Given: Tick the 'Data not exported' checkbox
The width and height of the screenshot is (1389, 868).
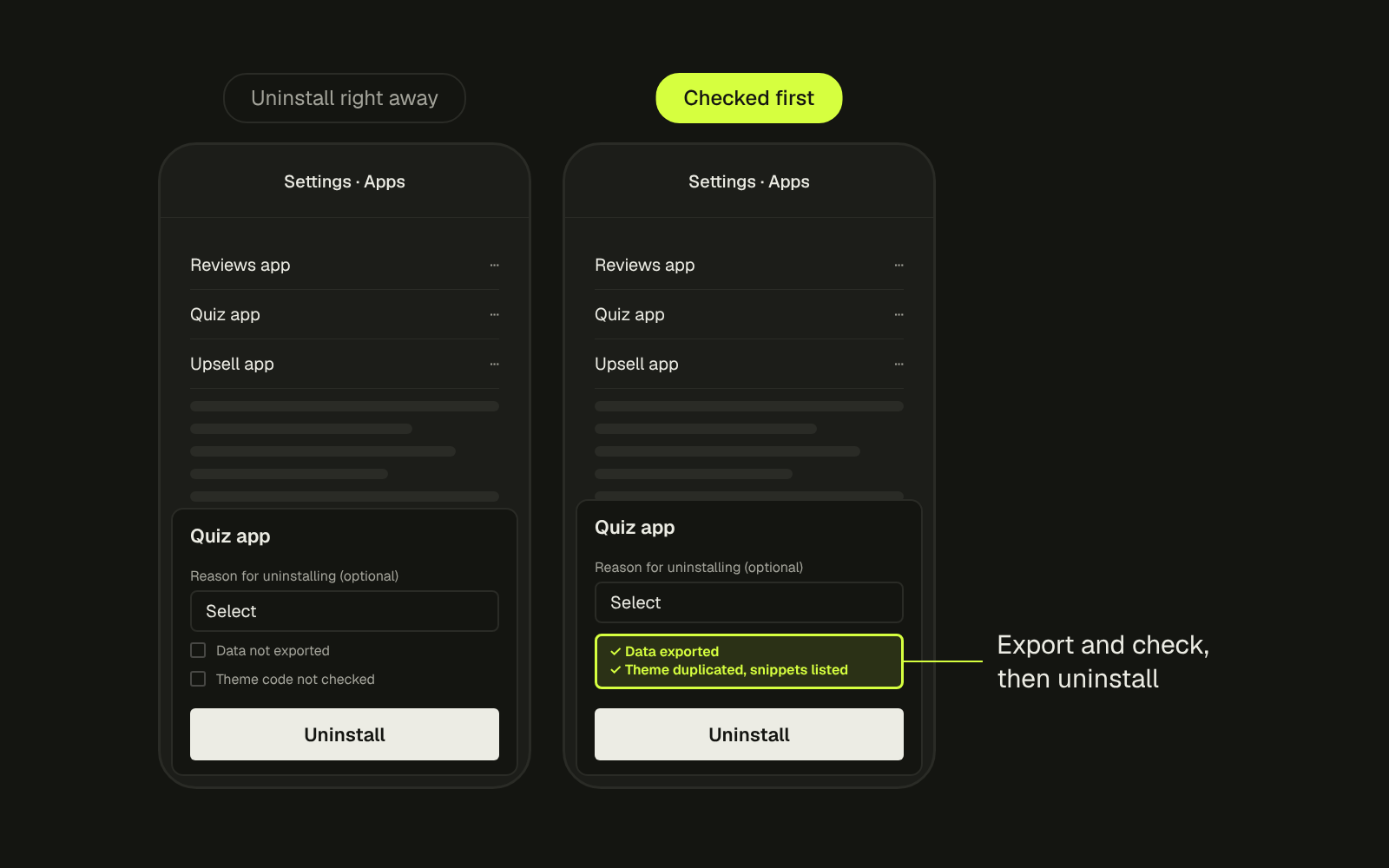Looking at the screenshot, I should pyautogui.click(x=198, y=650).
